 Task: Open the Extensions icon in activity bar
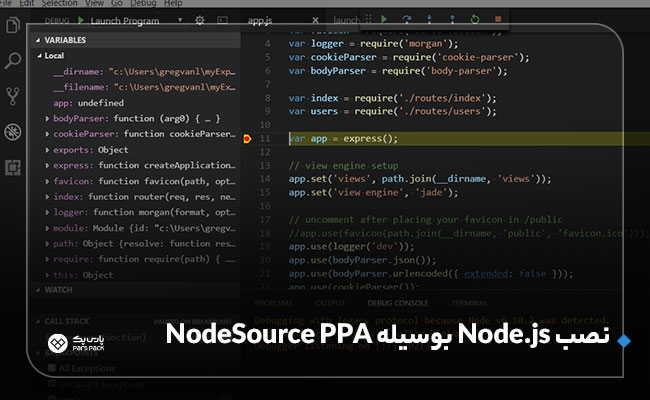(12, 167)
